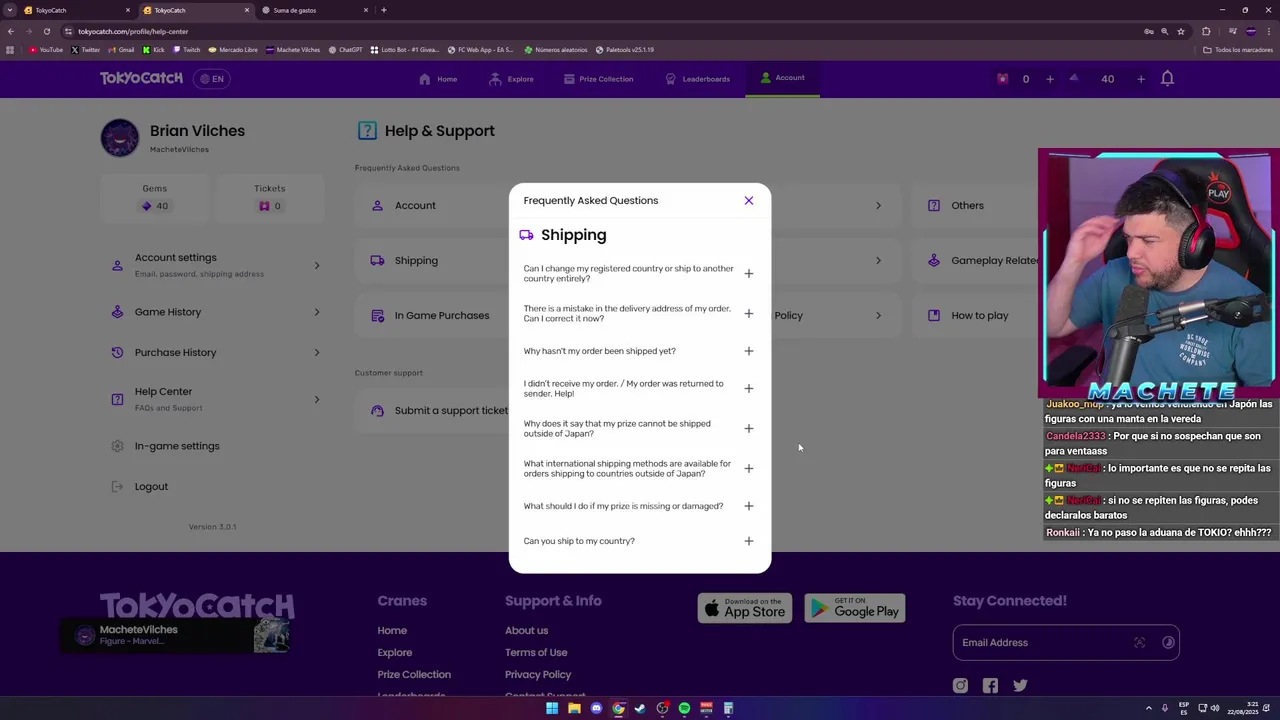Screen dimensions: 1280x720
Task: Open the Prize Collection tab
Action: tap(597, 79)
